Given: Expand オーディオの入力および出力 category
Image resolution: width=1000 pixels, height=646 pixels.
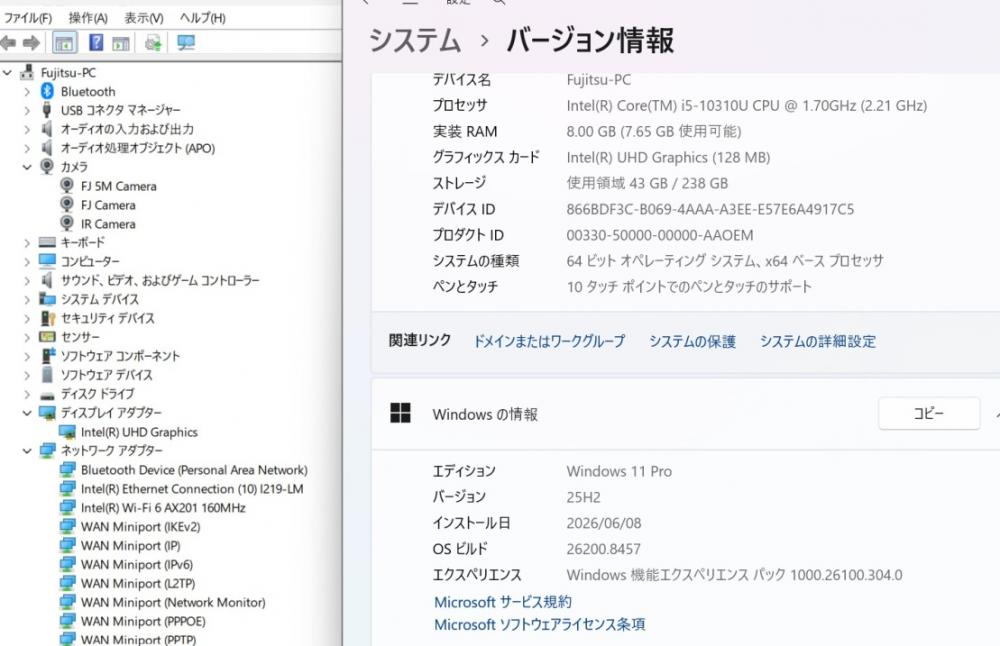Looking at the screenshot, I should (x=27, y=129).
